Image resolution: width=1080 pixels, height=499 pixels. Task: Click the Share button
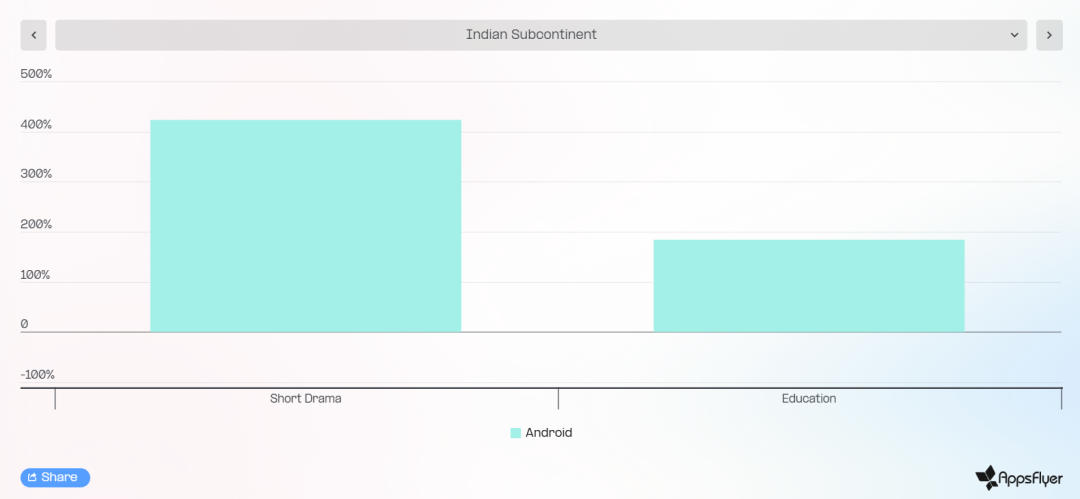coord(55,477)
